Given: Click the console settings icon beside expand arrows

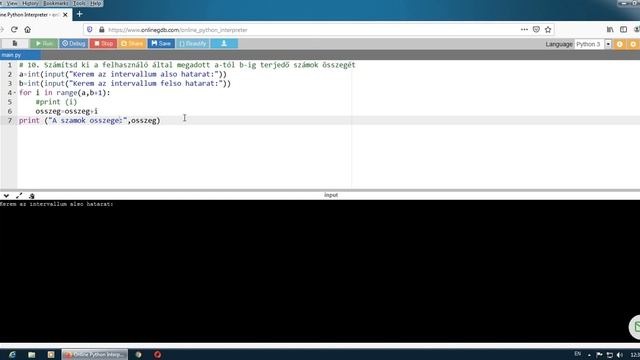Looking at the screenshot, I should (x=32, y=196).
